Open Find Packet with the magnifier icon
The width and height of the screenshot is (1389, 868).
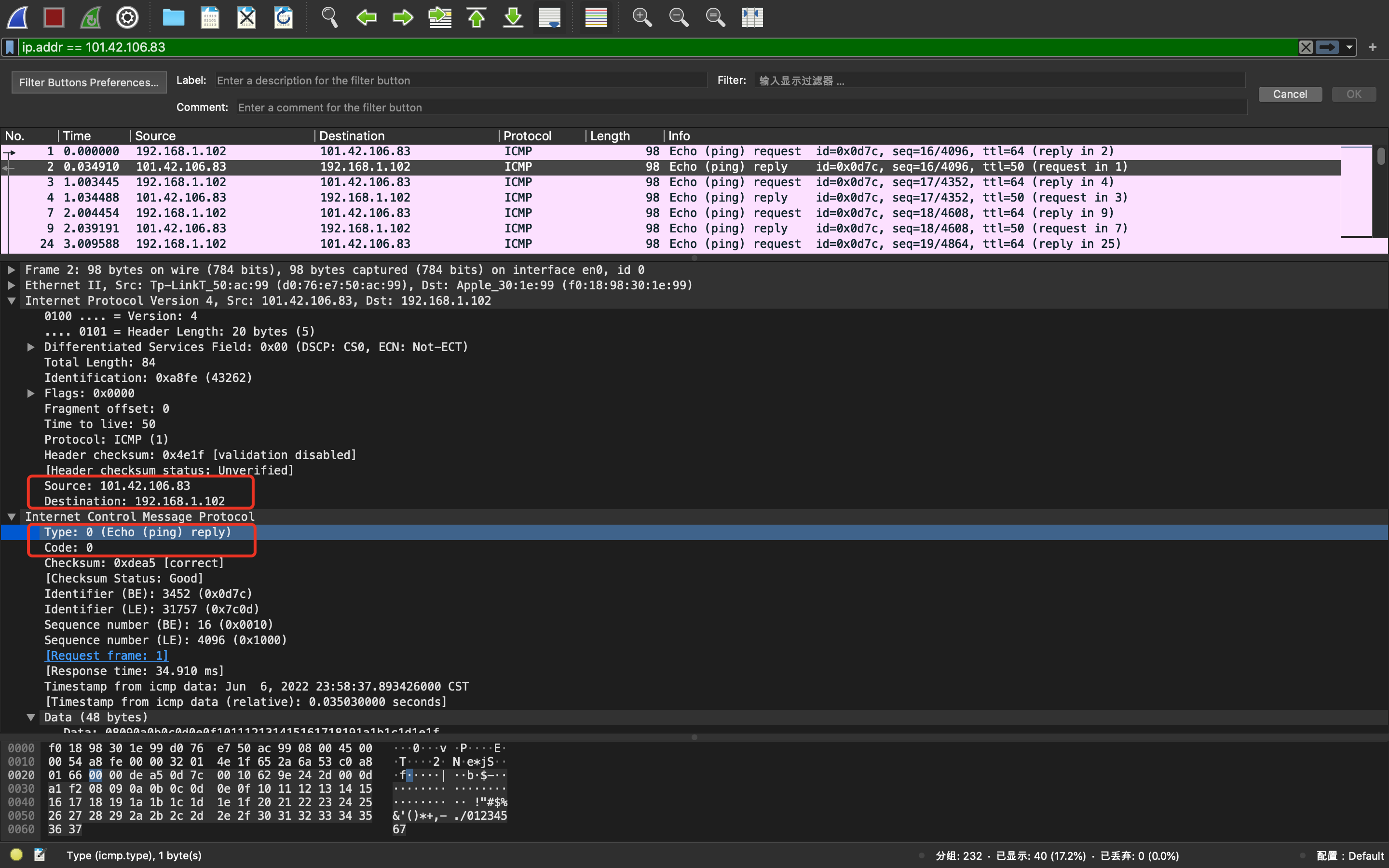coord(329,18)
